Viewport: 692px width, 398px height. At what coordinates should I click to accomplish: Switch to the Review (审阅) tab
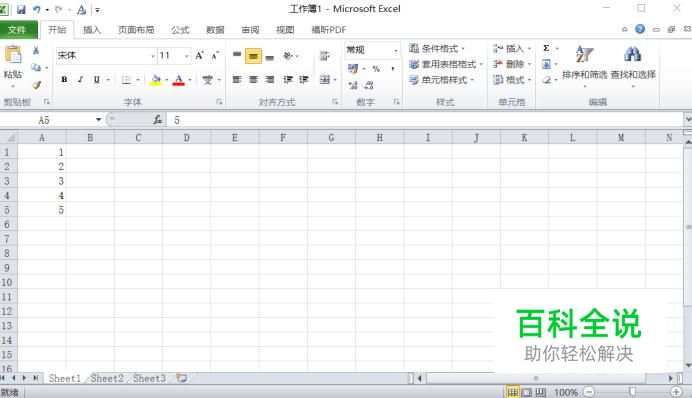point(250,30)
